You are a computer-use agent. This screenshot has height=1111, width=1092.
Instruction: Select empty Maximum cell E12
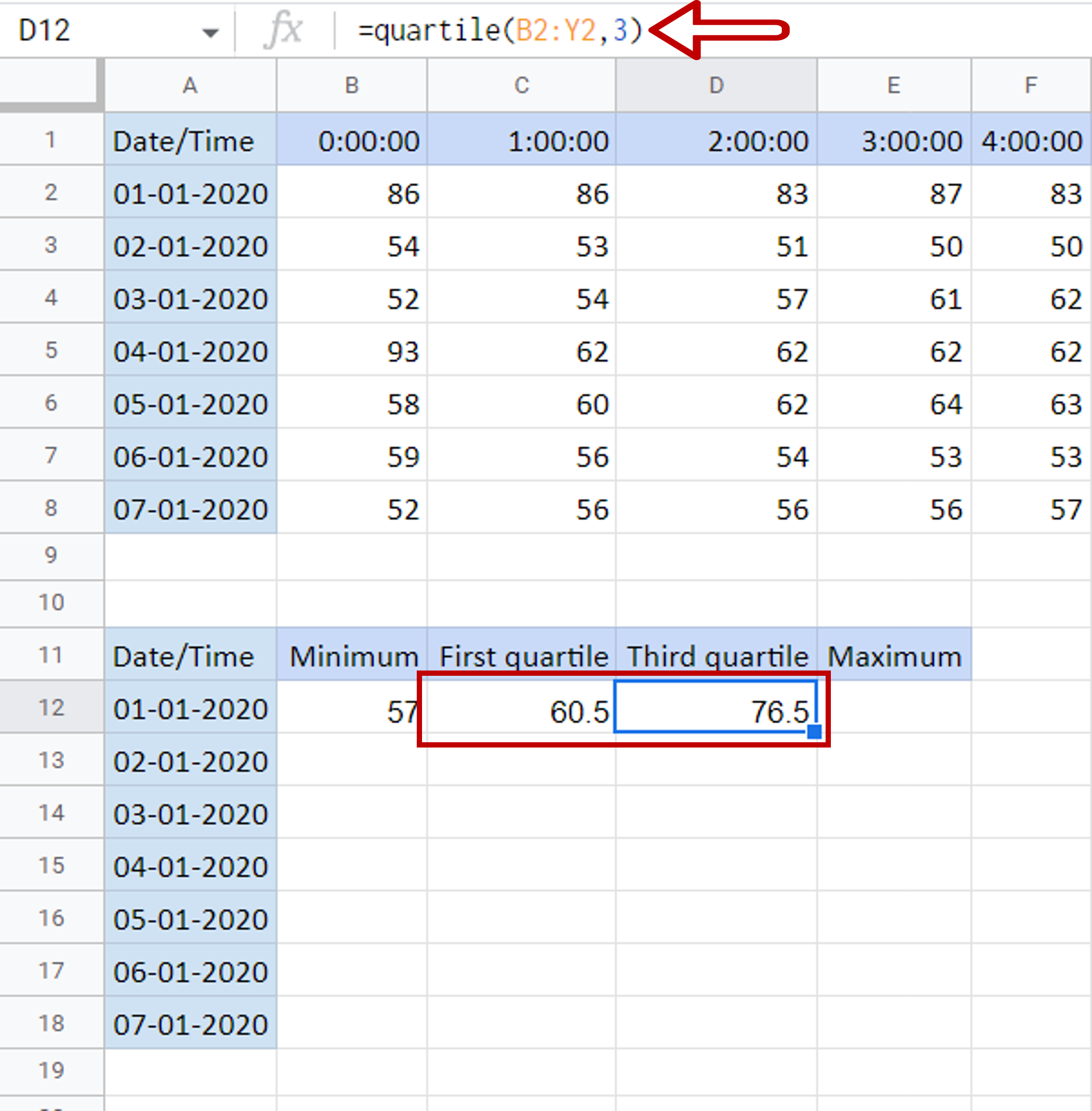(894, 706)
